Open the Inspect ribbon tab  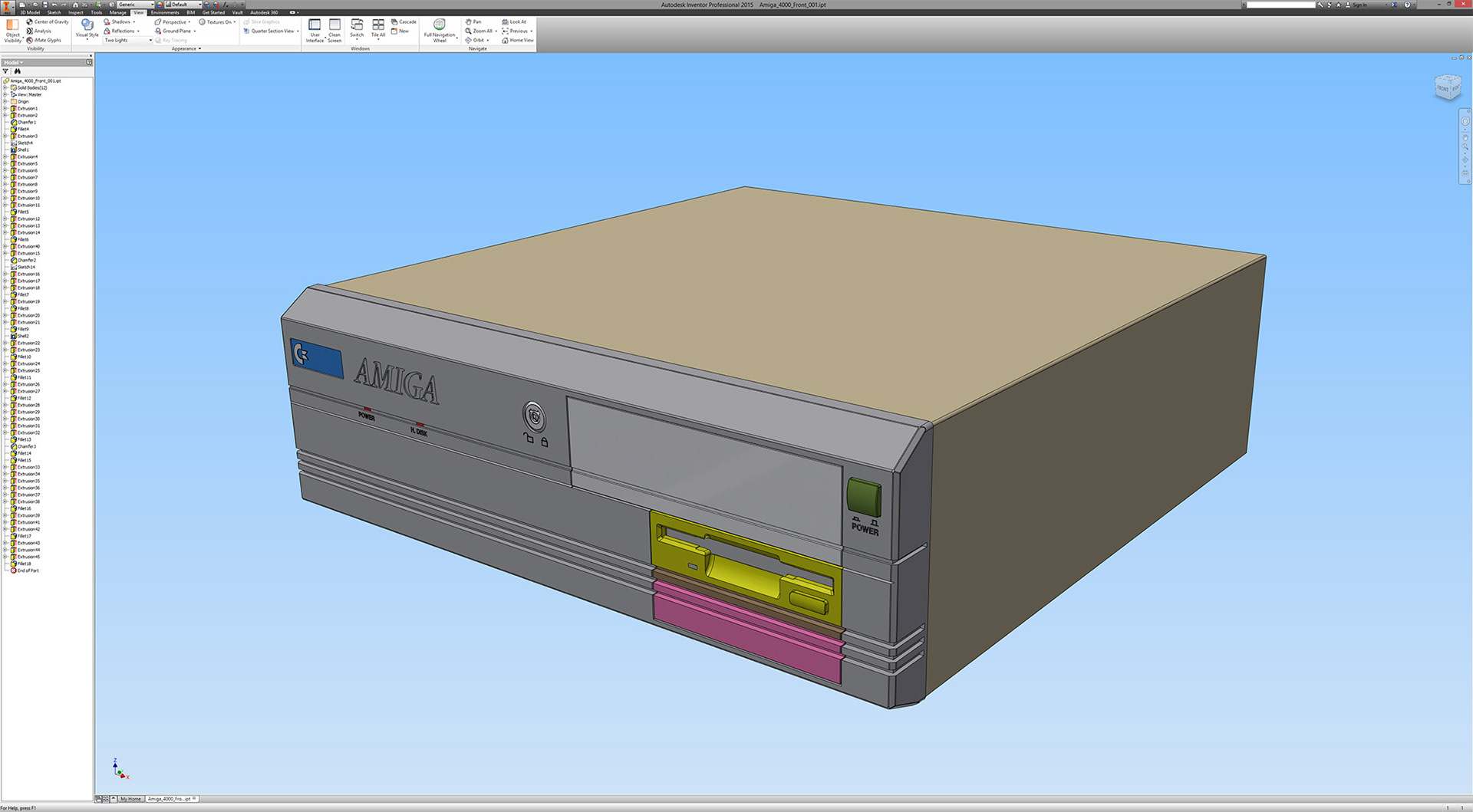(x=75, y=12)
